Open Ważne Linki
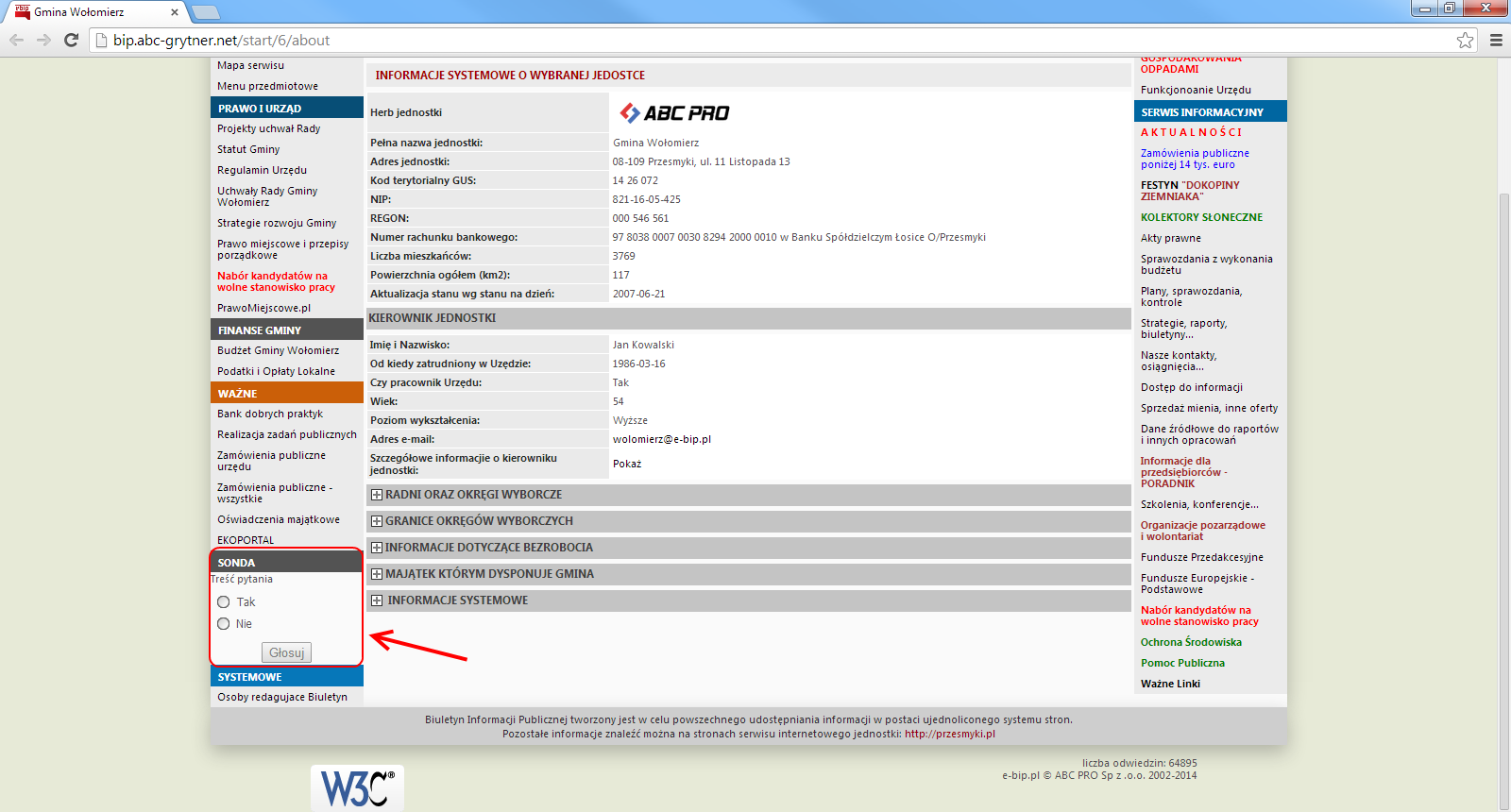The height and width of the screenshot is (812, 1511). click(x=1170, y=684)
